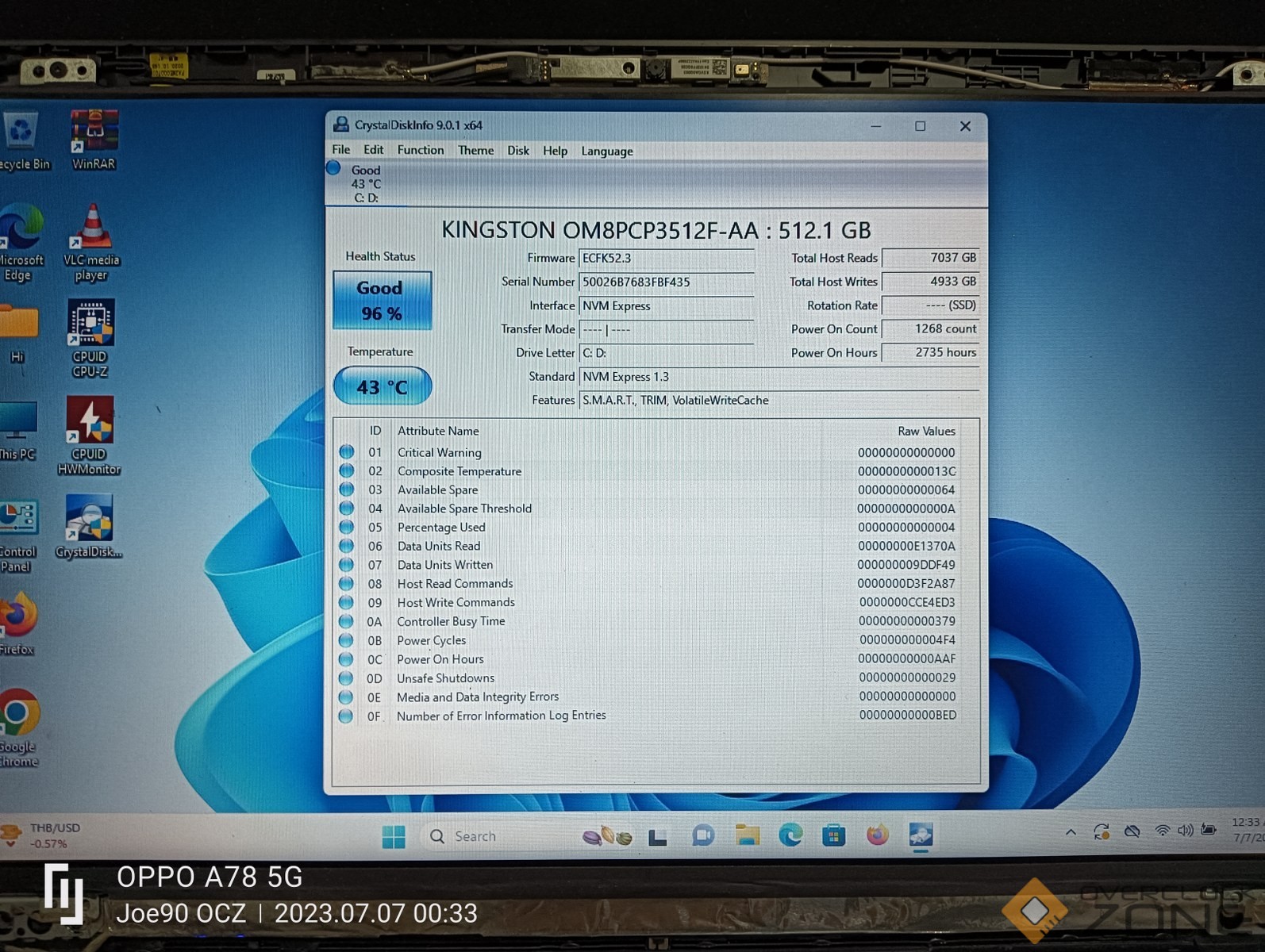Open Microsoft Store from the taskbar

pos(833,835)
